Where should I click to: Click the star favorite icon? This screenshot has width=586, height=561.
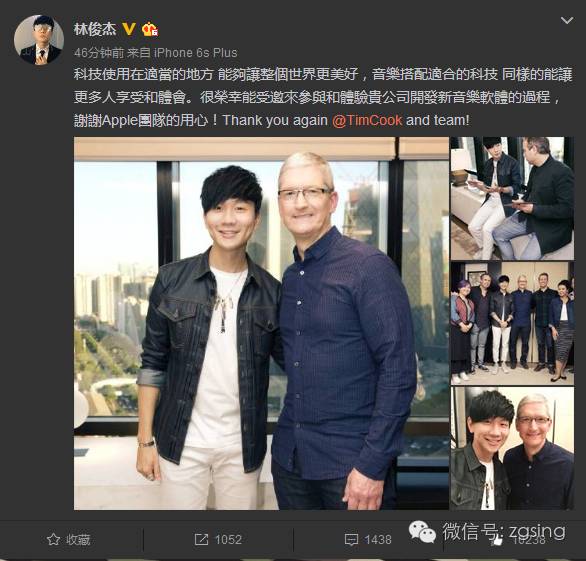coord(53,539)
